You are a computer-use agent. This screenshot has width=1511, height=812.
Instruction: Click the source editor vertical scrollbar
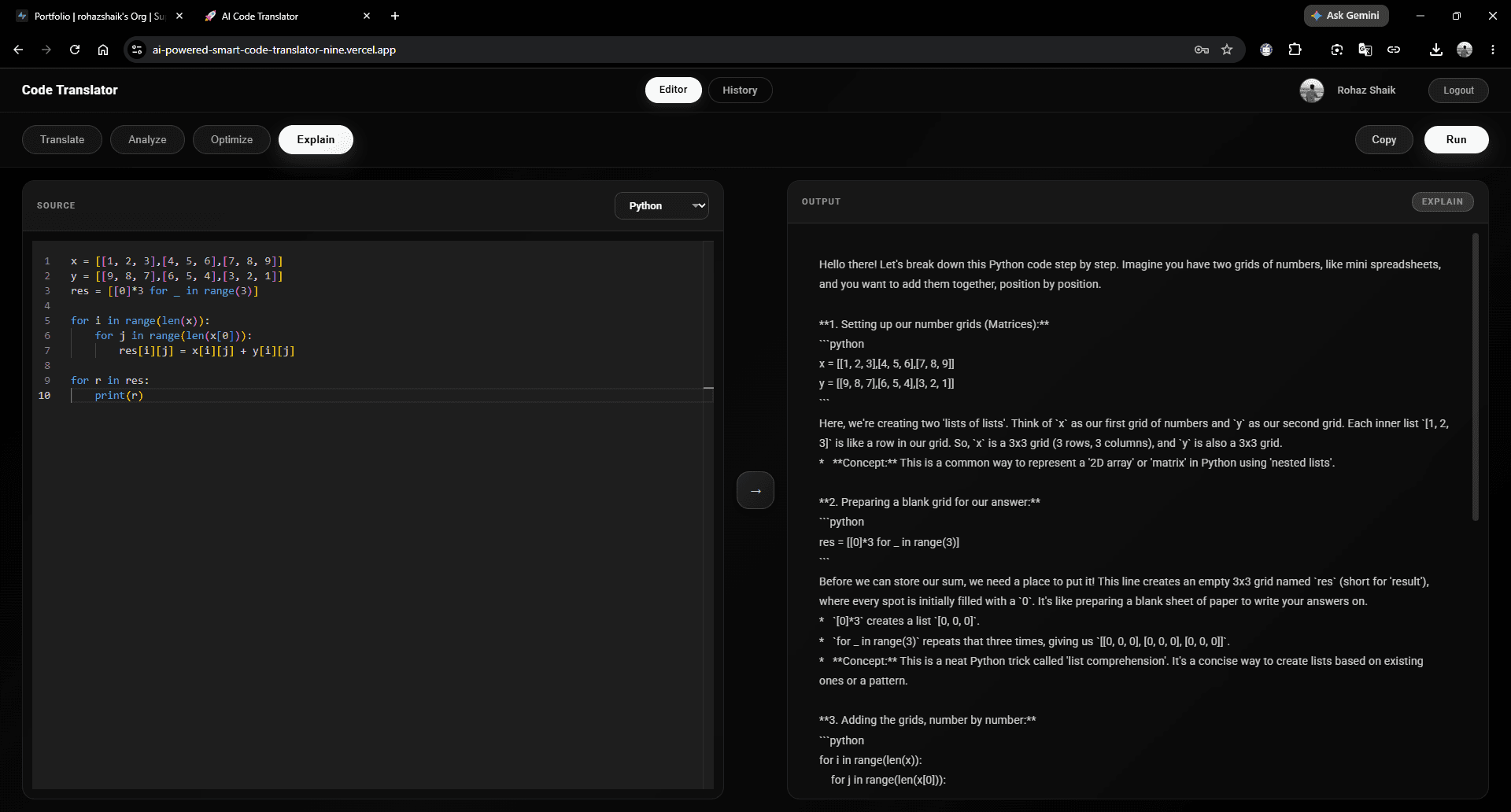tap(708, 515)
